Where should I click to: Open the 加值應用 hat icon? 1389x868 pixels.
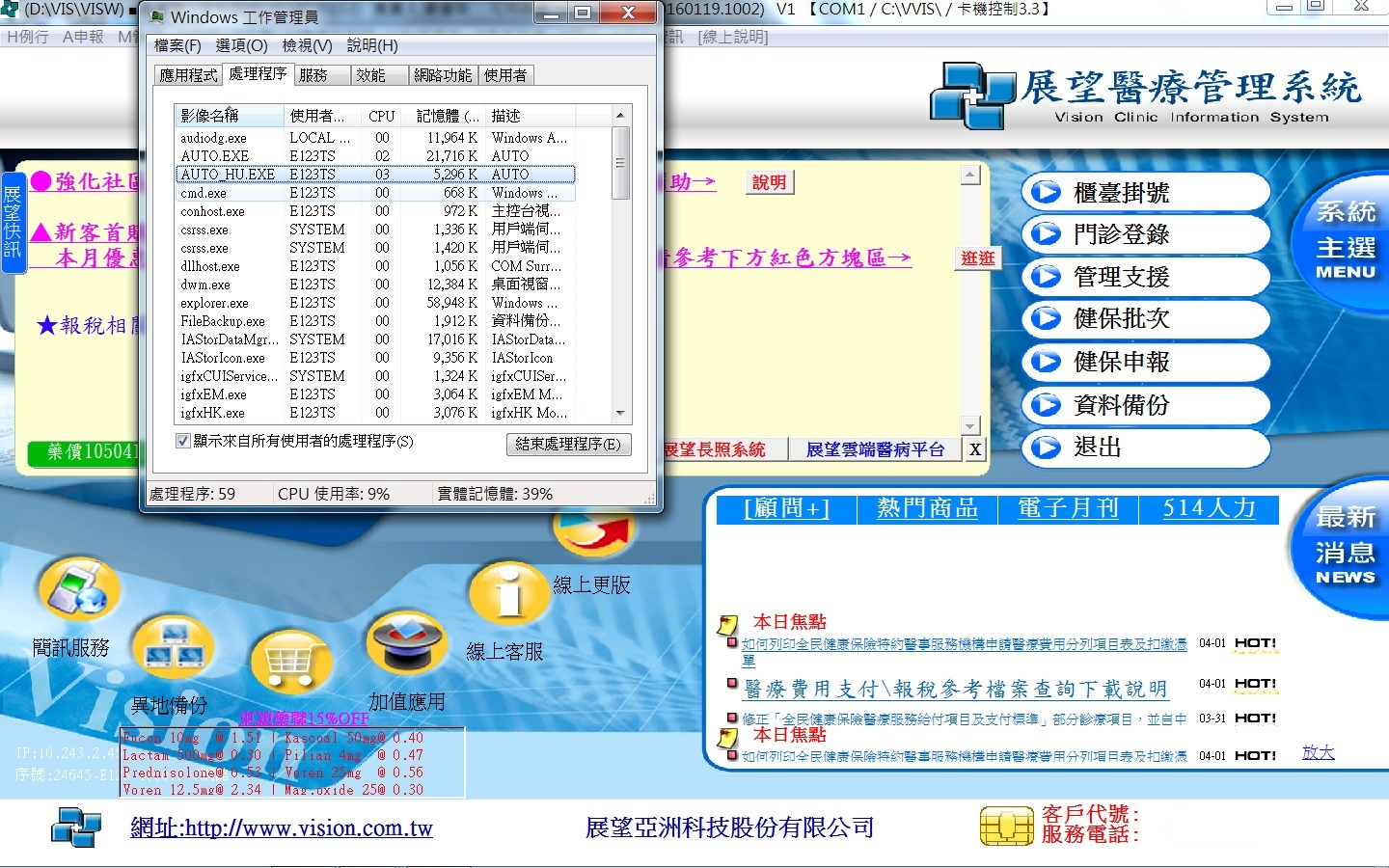point(406,642)
